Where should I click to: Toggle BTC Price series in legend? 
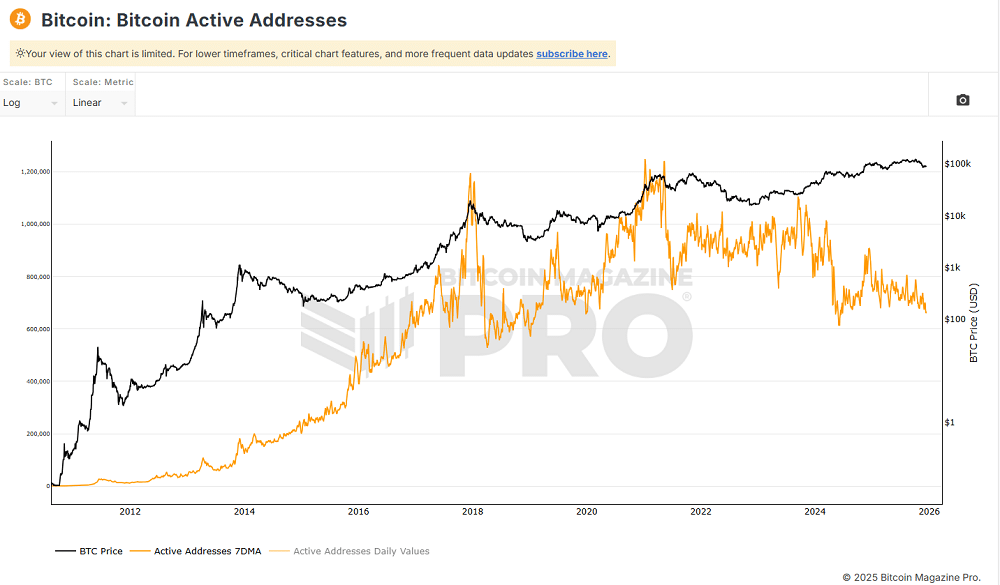(101, 551)
